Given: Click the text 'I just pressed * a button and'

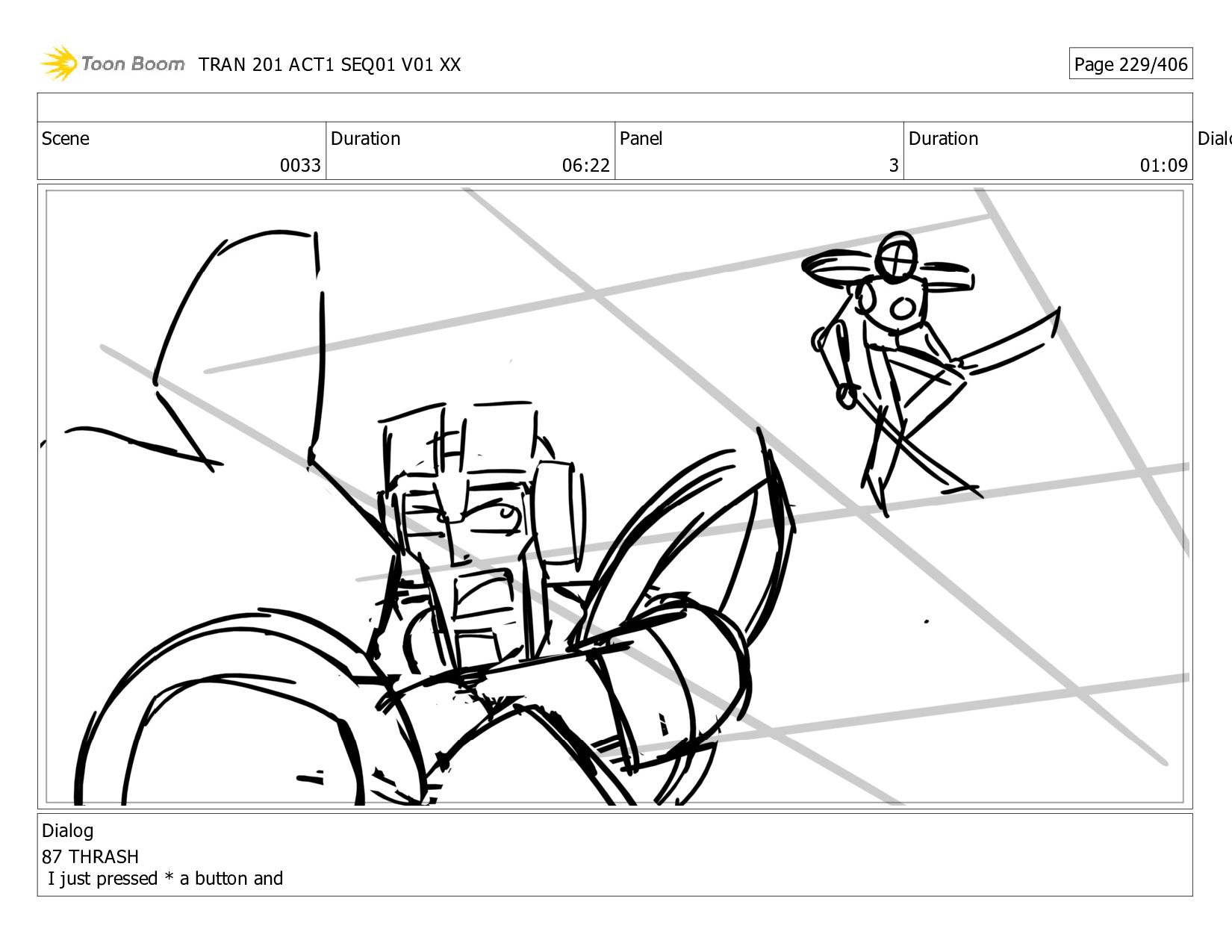Looking at the screenshot, I should tap(165, 879).
